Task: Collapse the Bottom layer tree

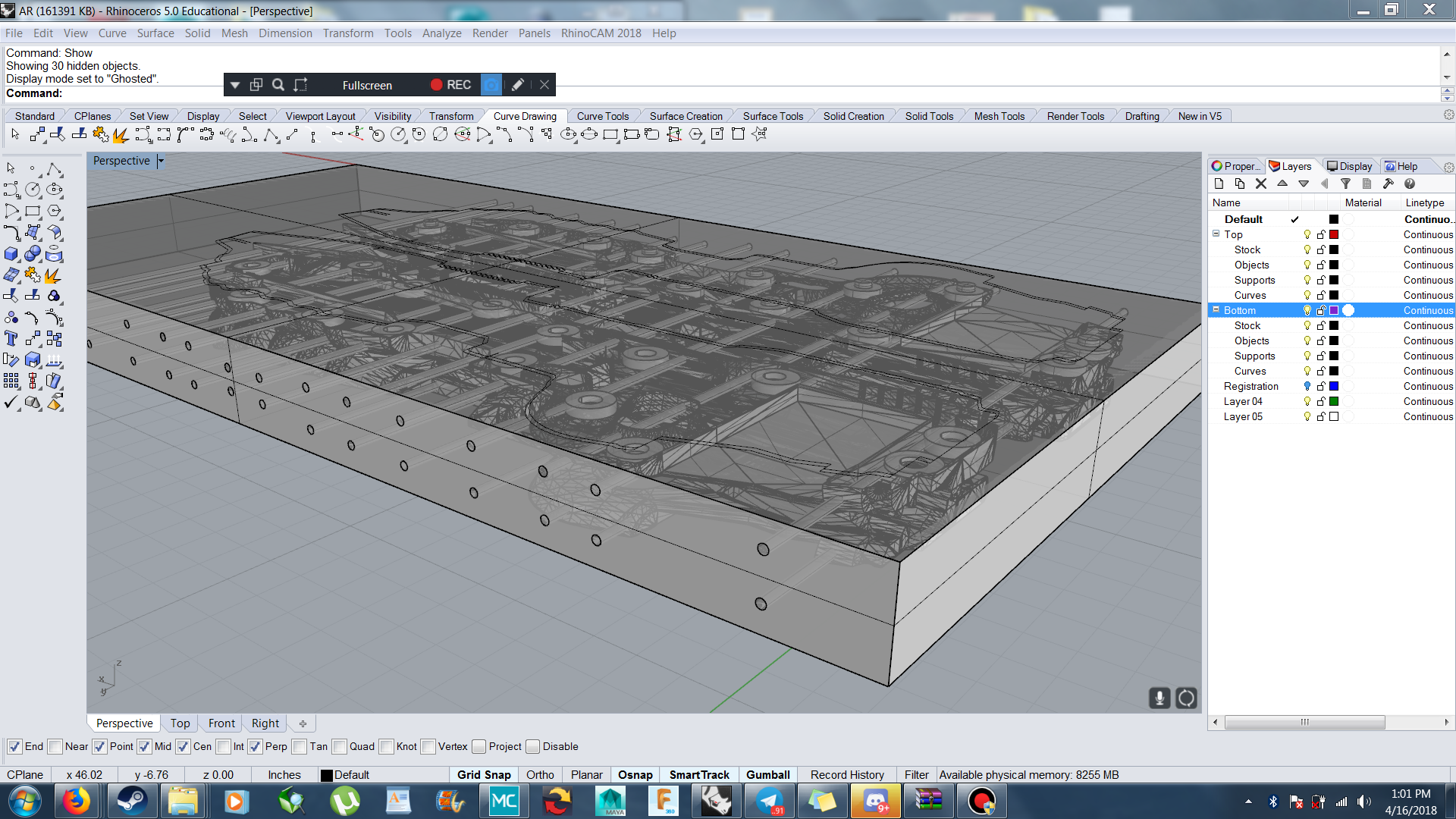Action: pyautogui.click(x=1216, y=310)
